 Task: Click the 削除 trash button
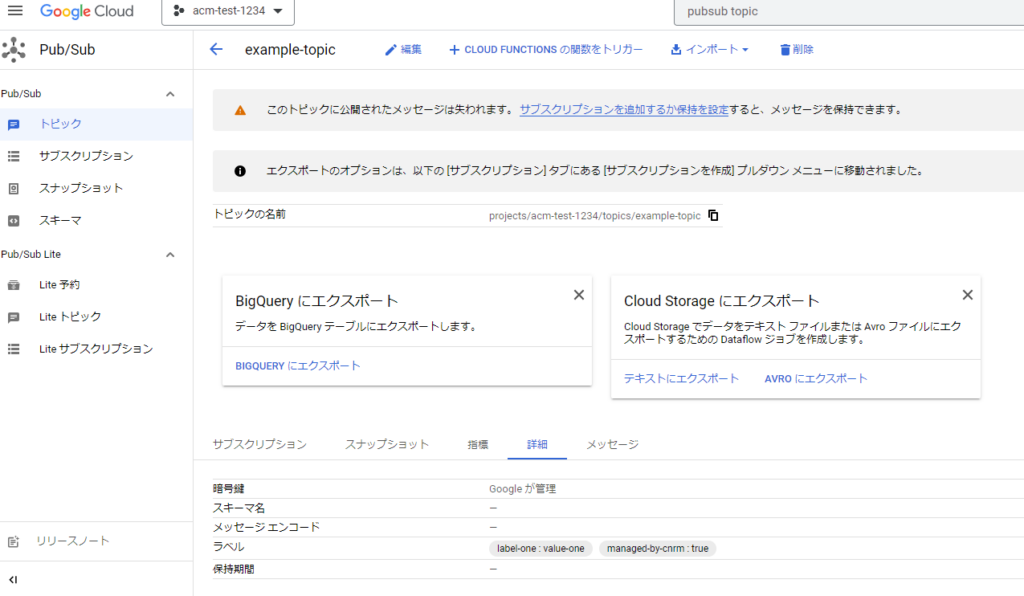[796, 50]
